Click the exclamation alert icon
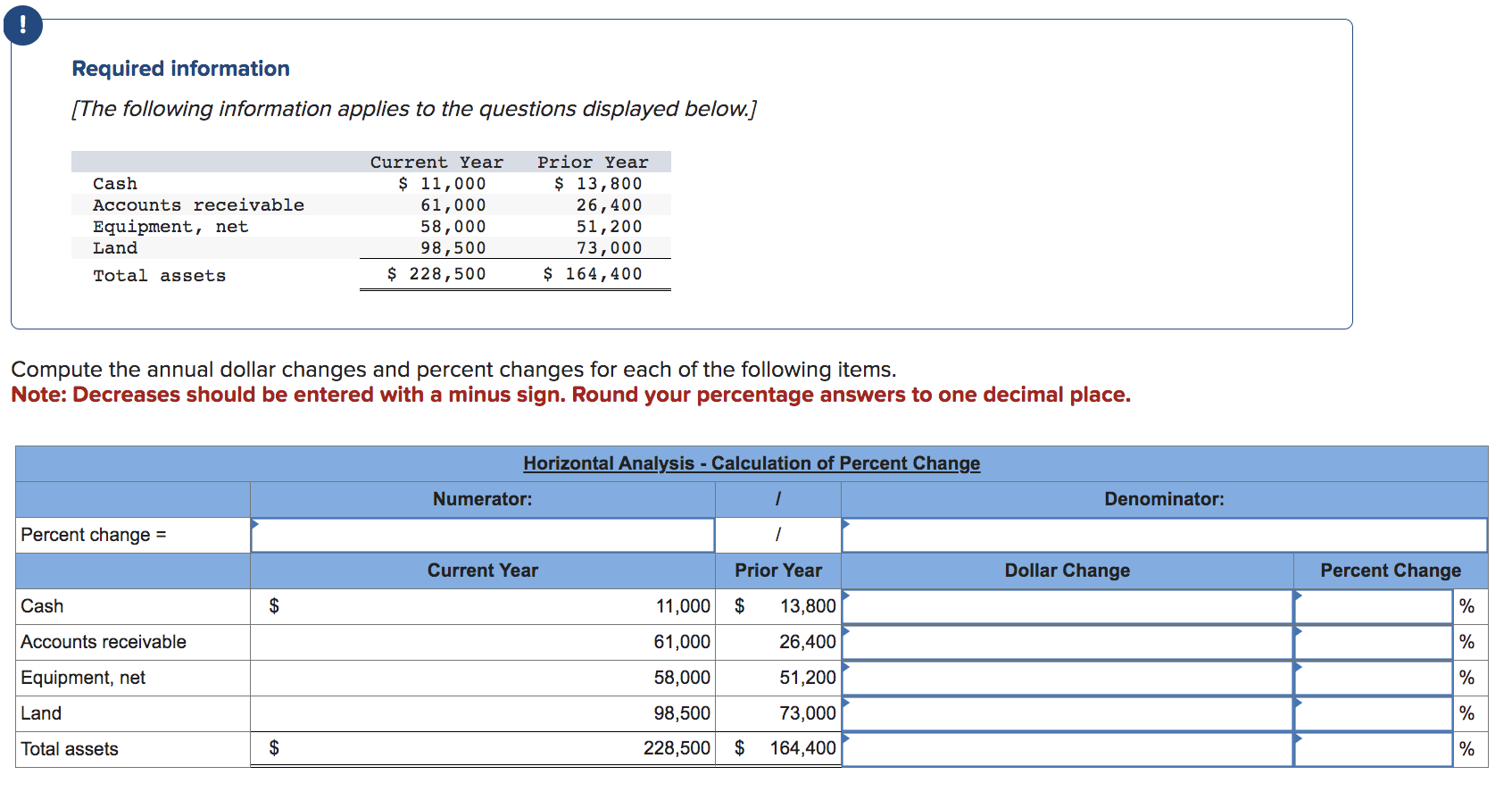The width and height of the screenshot is (1512, 800). [22, 25]
